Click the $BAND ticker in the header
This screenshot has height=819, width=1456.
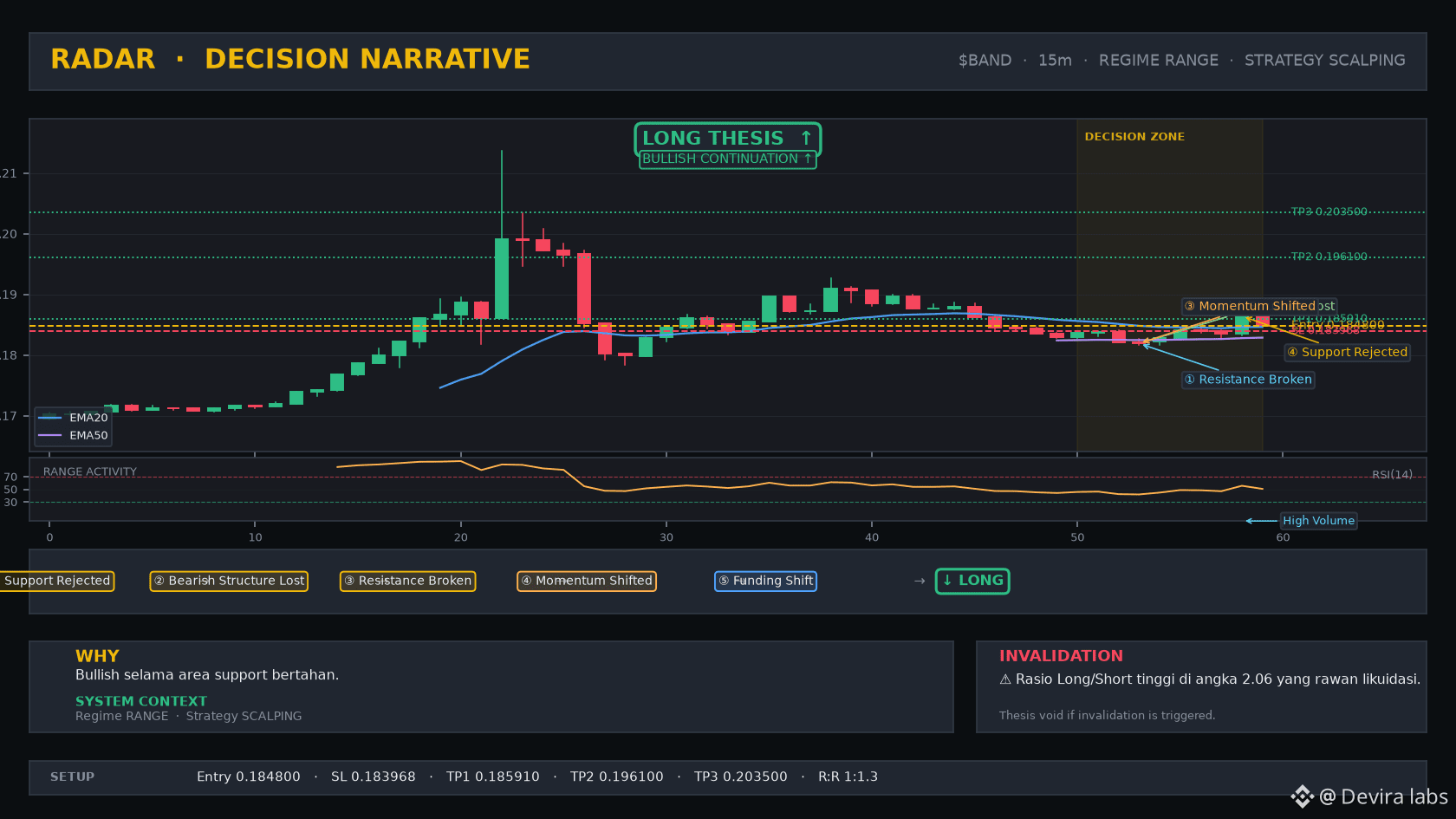(x=985, y=61)
